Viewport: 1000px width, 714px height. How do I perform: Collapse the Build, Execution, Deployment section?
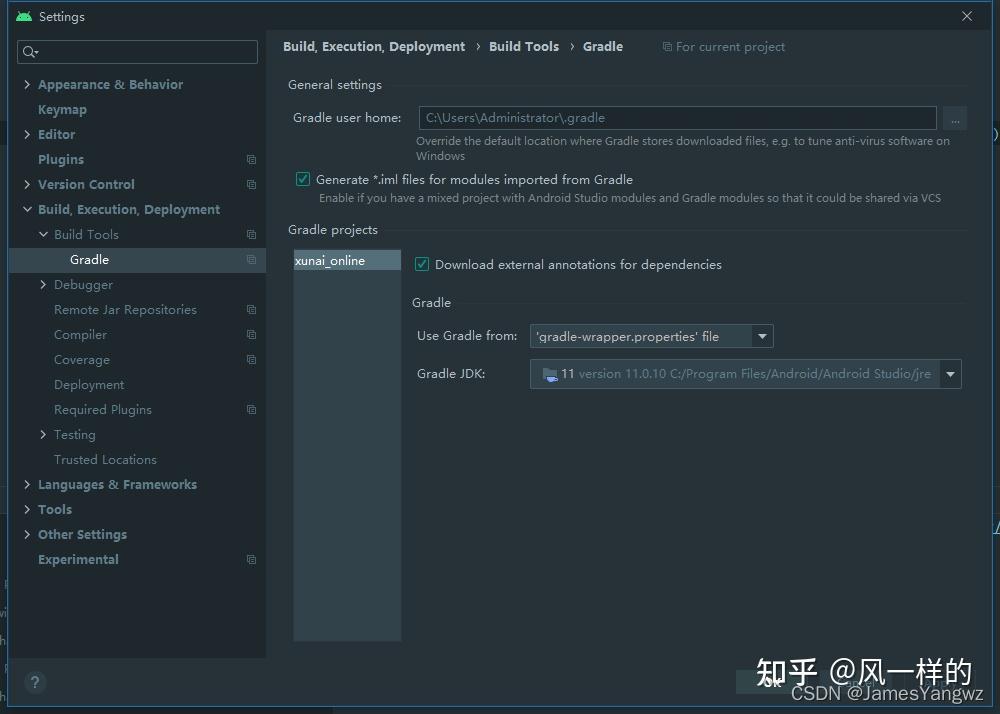click(x=27, y=209)
